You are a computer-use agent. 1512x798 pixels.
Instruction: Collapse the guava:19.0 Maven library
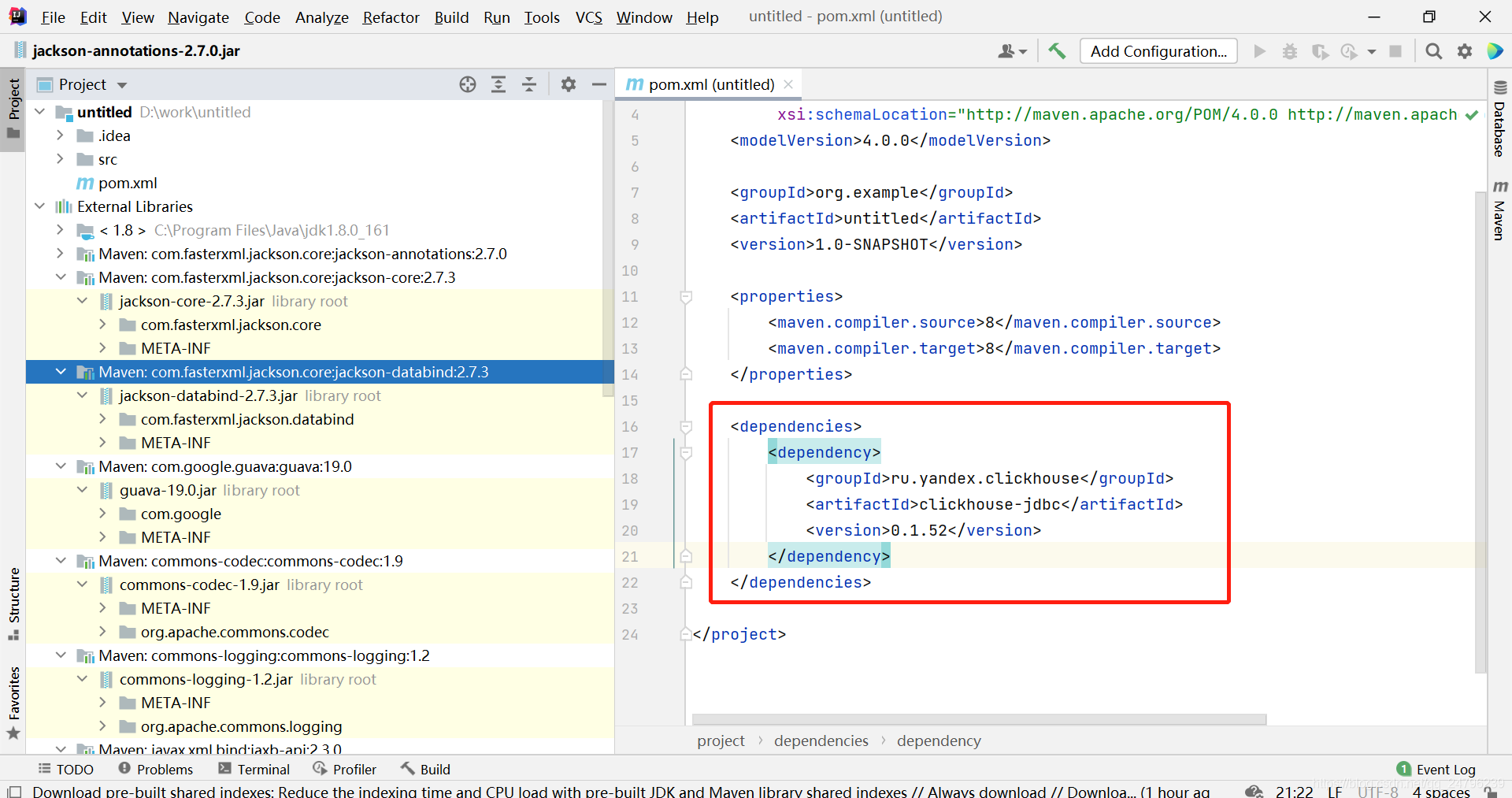click(61, 466)
